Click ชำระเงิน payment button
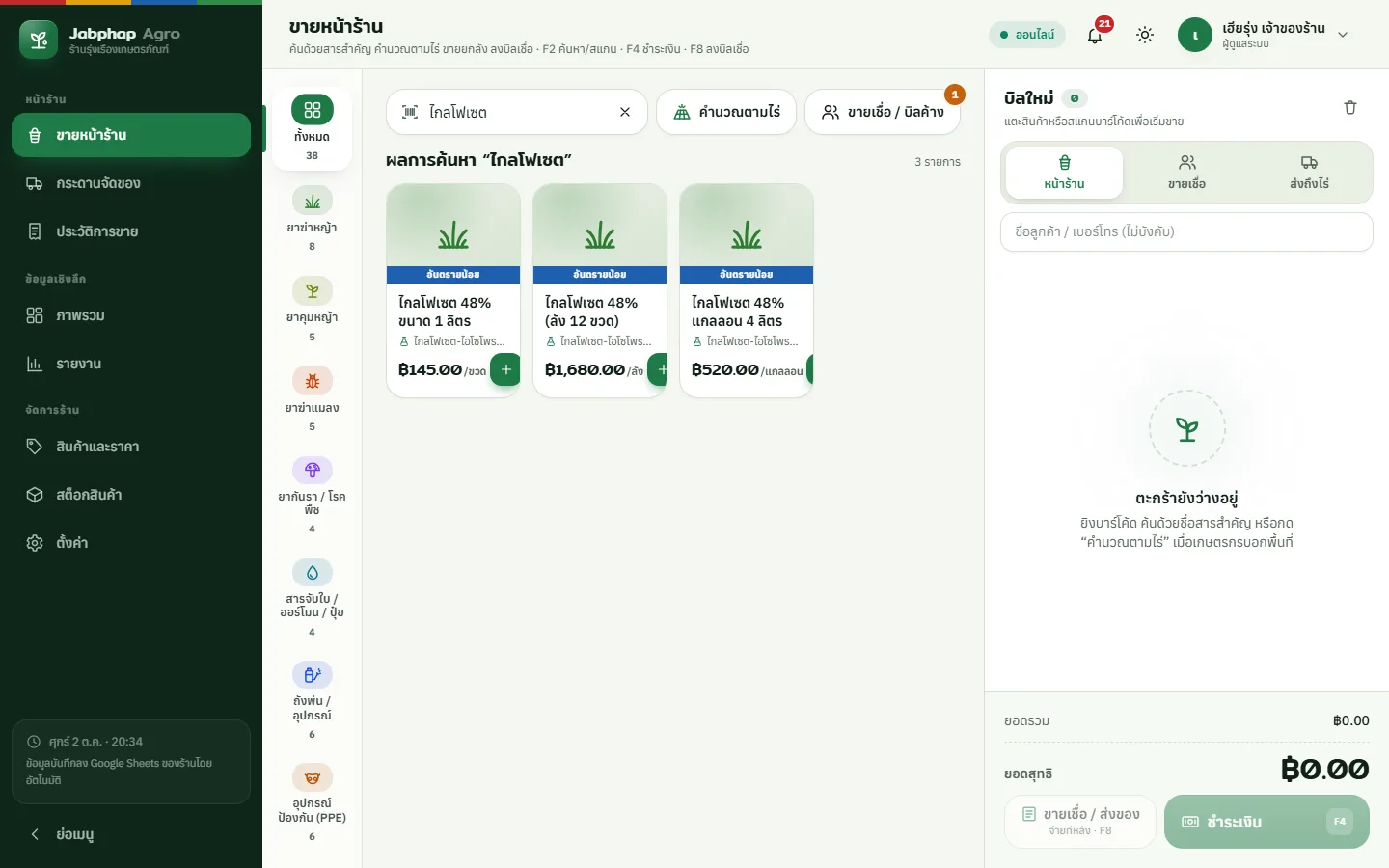This screenshot has width=1389, height=868. click(1266, 822)
